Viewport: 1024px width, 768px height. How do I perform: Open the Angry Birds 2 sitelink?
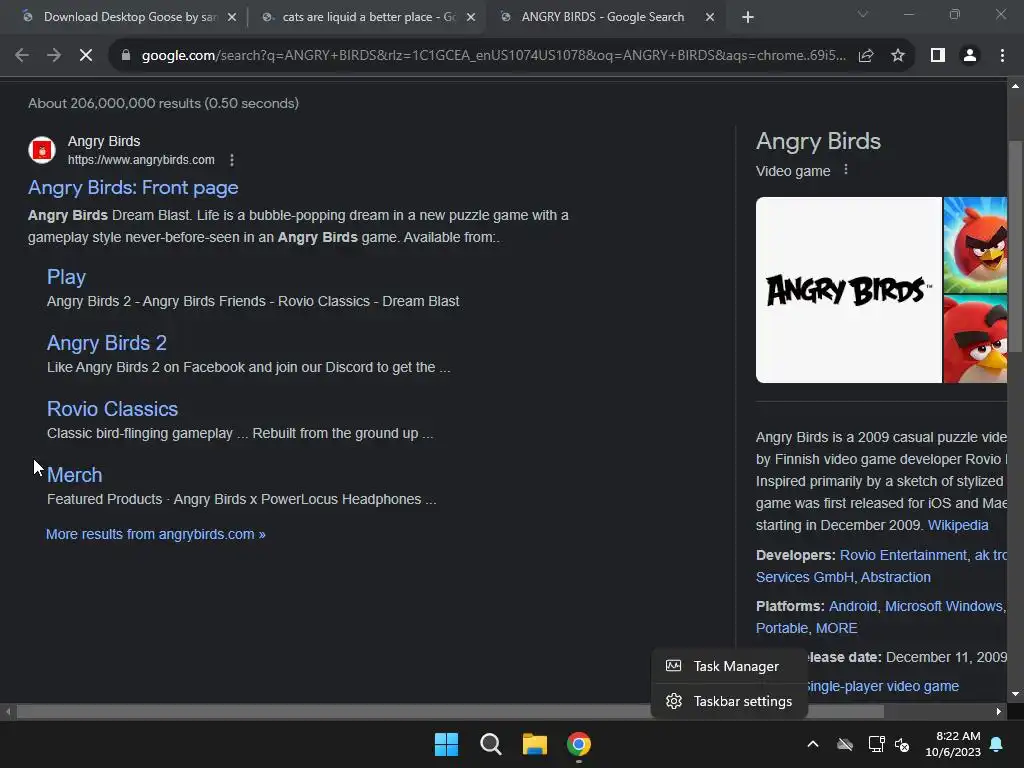[106, 343]
